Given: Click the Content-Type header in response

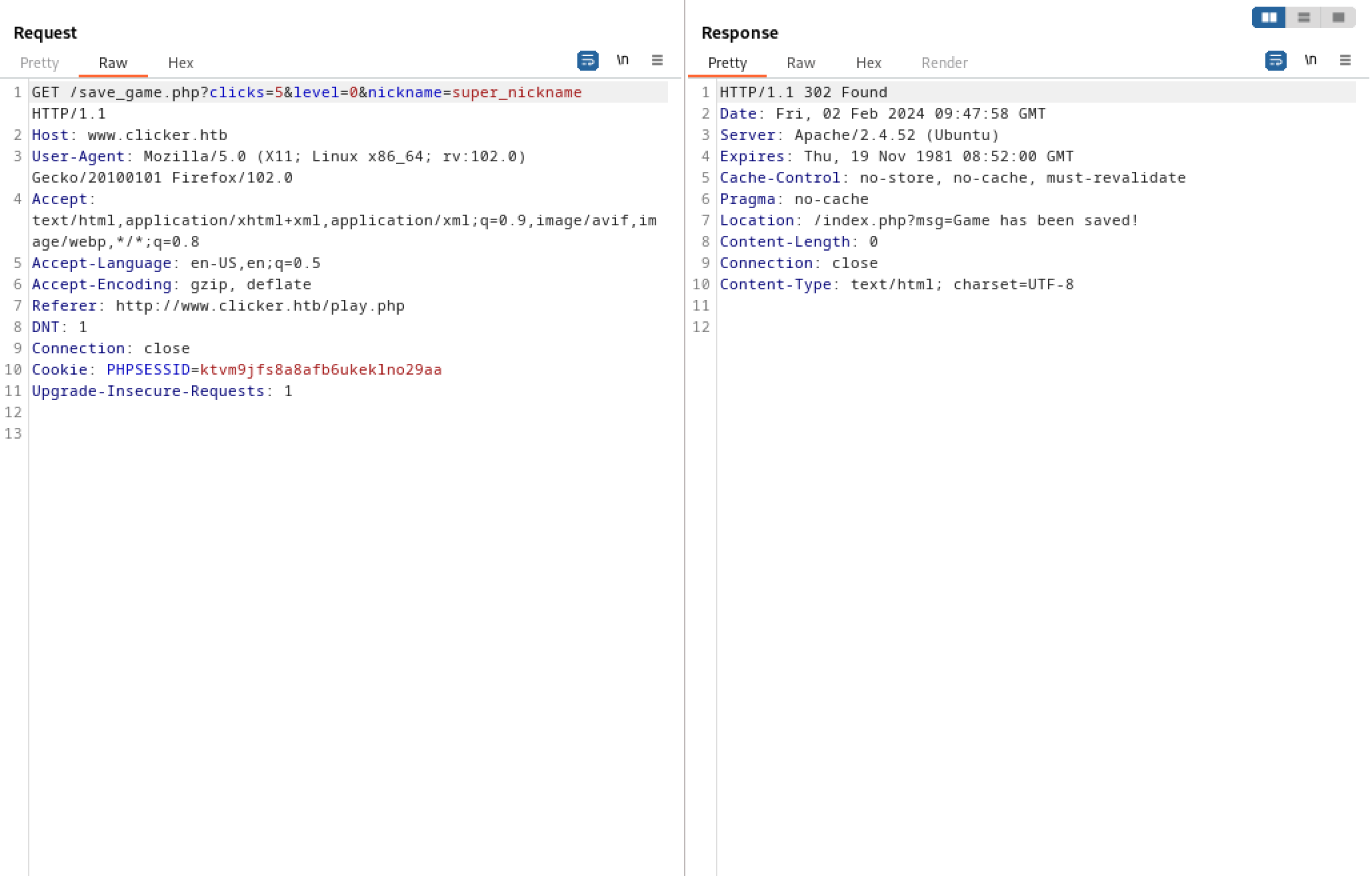Looking at the screenshot, I should click(897, 284).
